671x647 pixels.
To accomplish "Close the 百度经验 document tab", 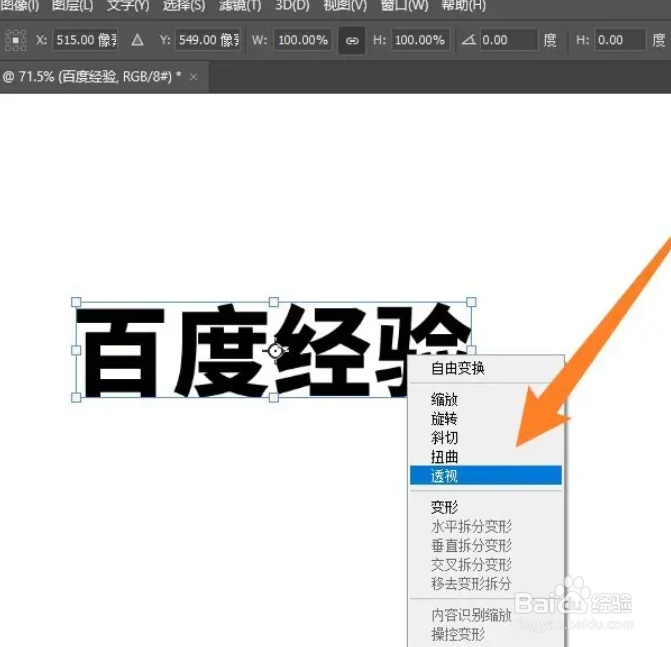I will (193, 77).
